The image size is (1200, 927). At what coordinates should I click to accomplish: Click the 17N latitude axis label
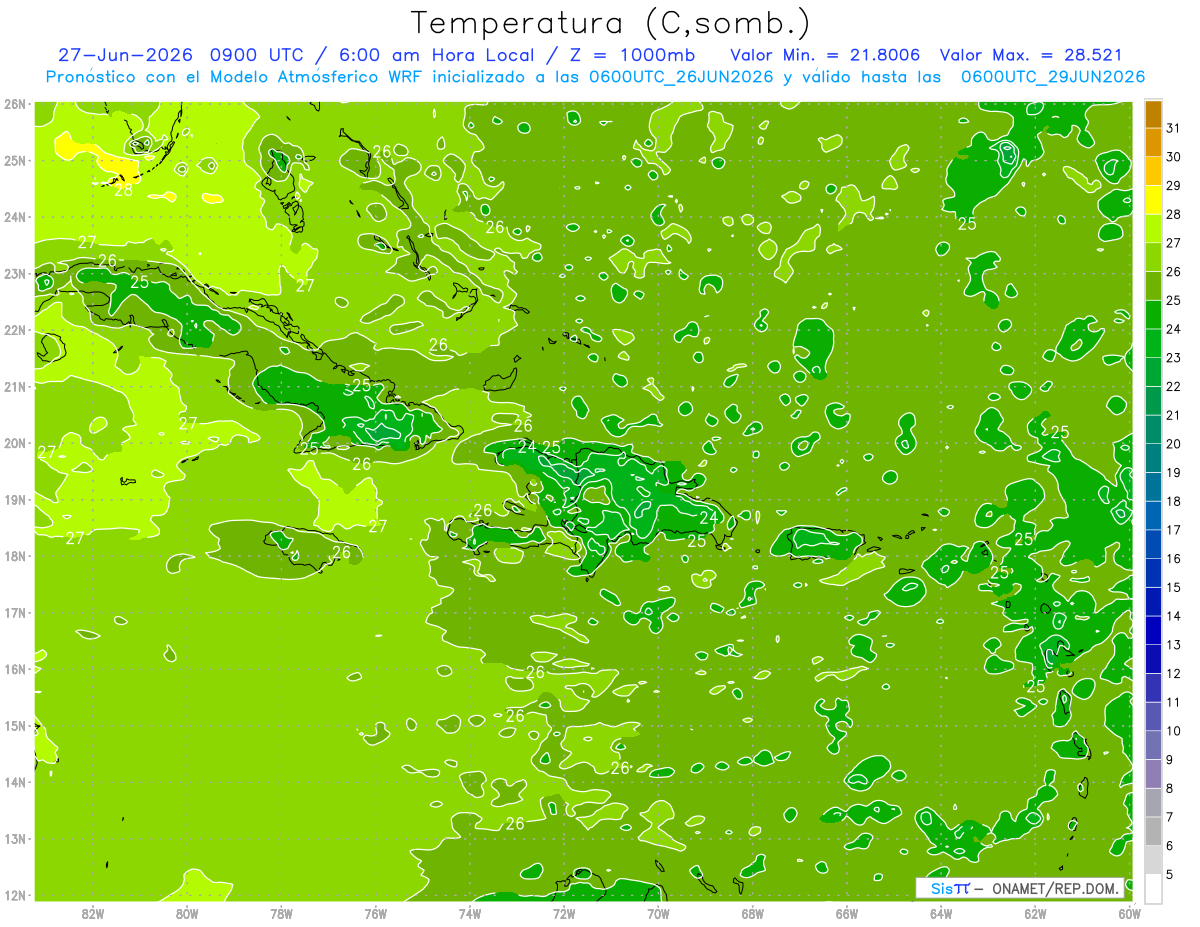coord(15,612)
